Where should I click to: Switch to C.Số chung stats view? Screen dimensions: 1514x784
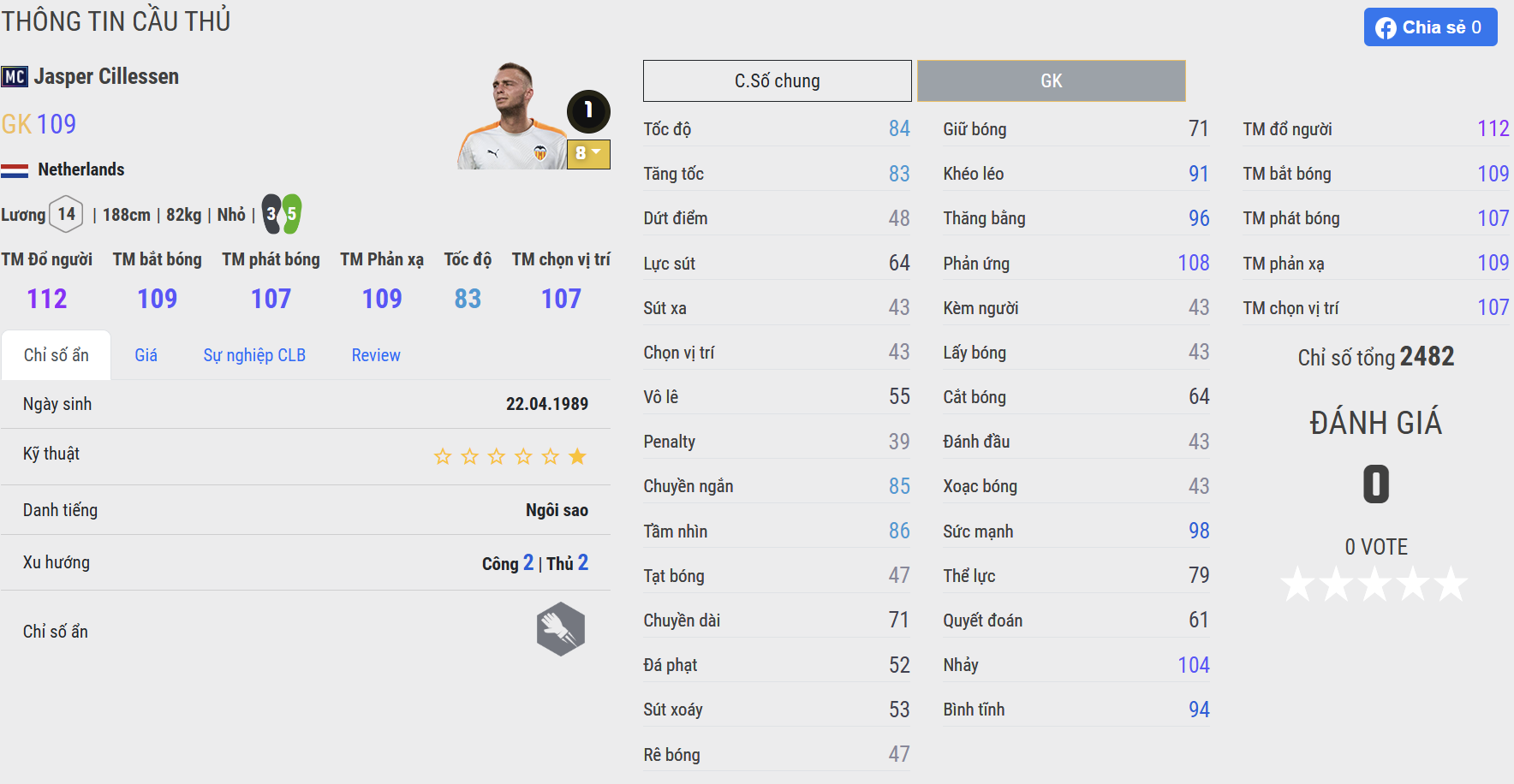[x=777, y=81]
